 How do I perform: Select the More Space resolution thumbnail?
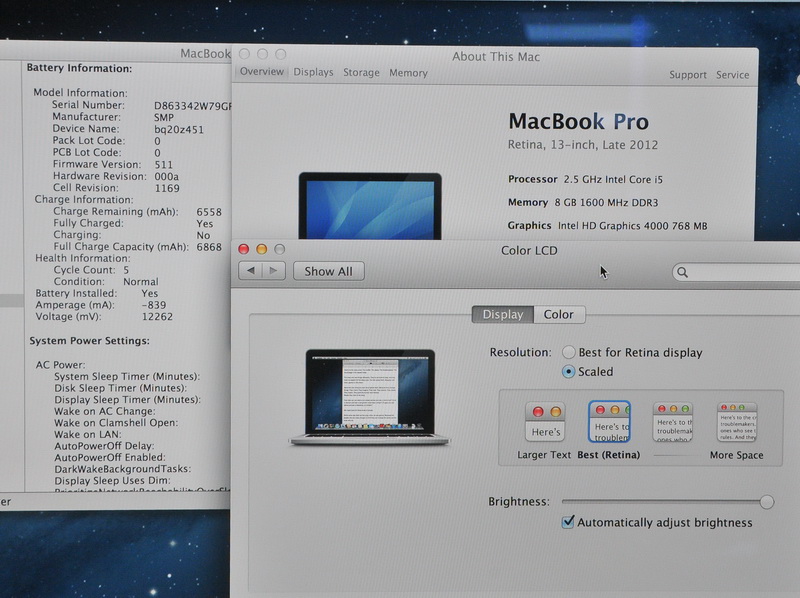click(x=737, y=422)
